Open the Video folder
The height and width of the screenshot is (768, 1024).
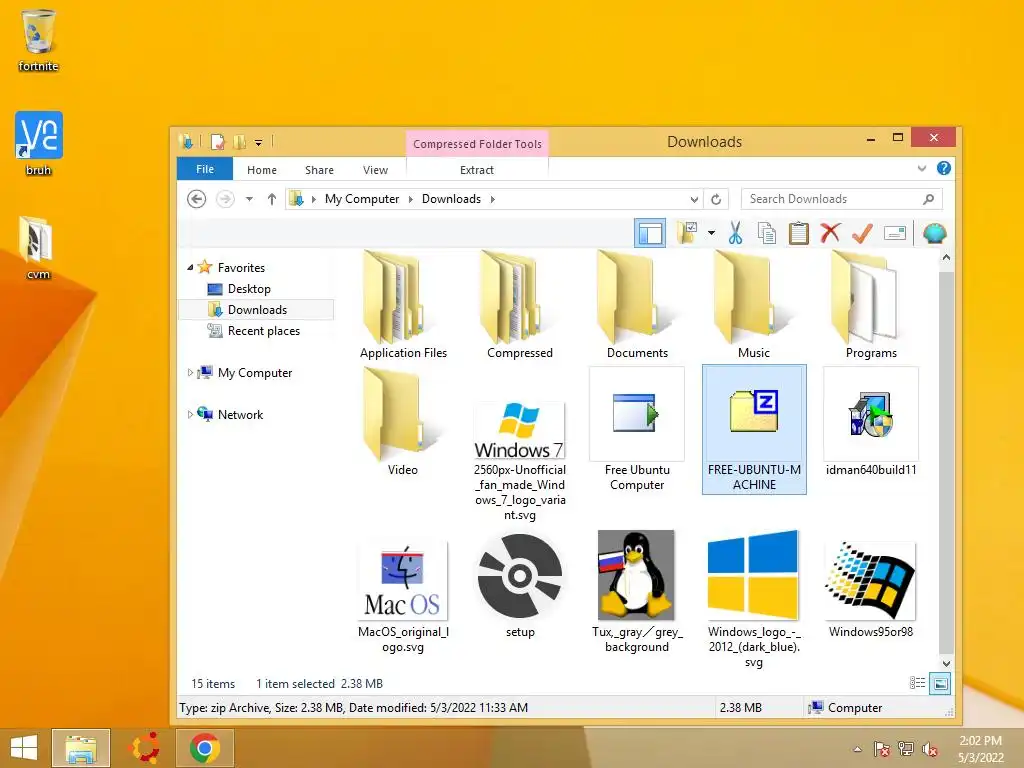tap(402, 421)
